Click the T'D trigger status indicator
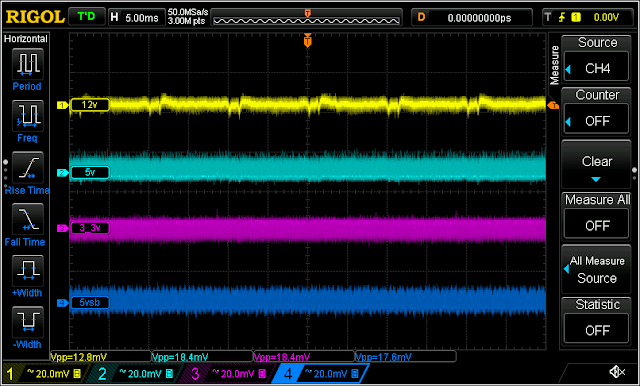Viewport: 640px width, 386px height. 86,17
